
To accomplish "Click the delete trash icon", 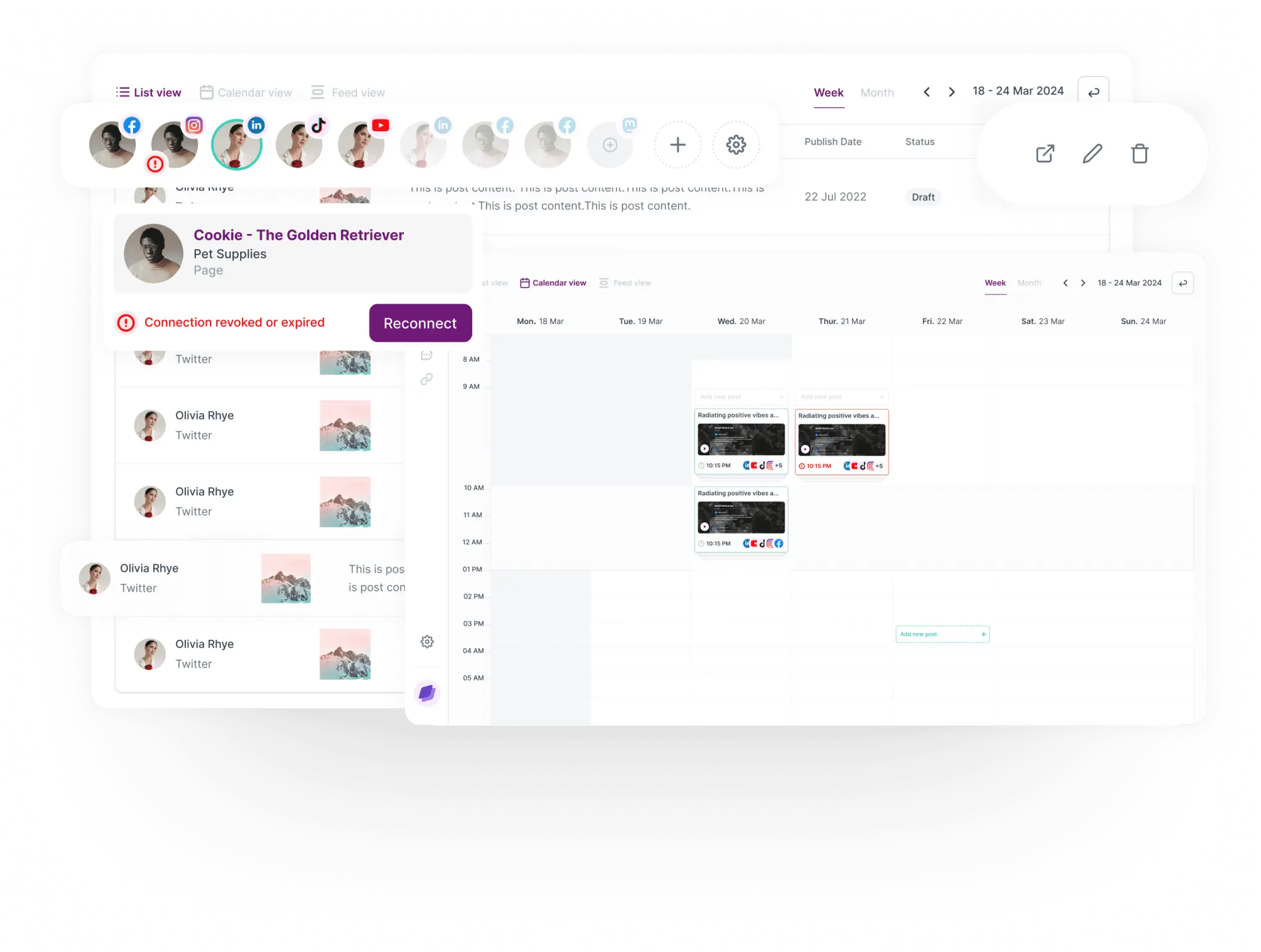I will pos(1140,153).
